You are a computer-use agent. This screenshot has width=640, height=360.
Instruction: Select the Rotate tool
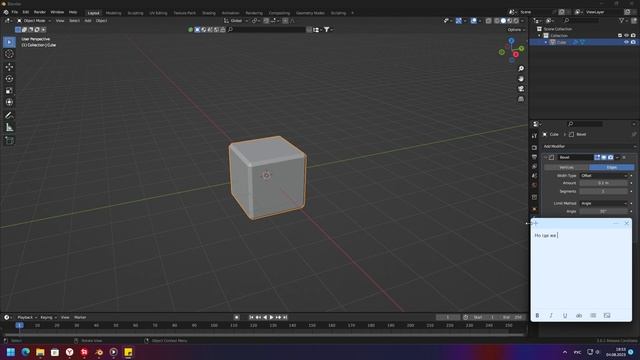[x=9, y=78]
